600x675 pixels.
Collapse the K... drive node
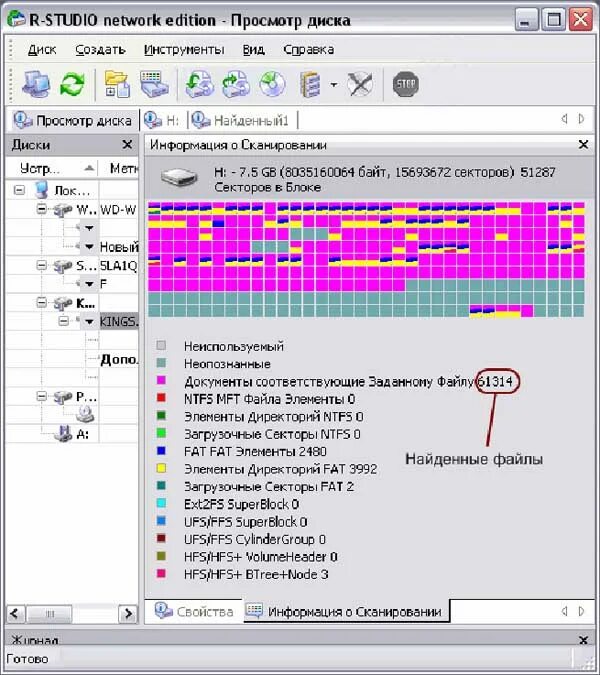(42, 303)
